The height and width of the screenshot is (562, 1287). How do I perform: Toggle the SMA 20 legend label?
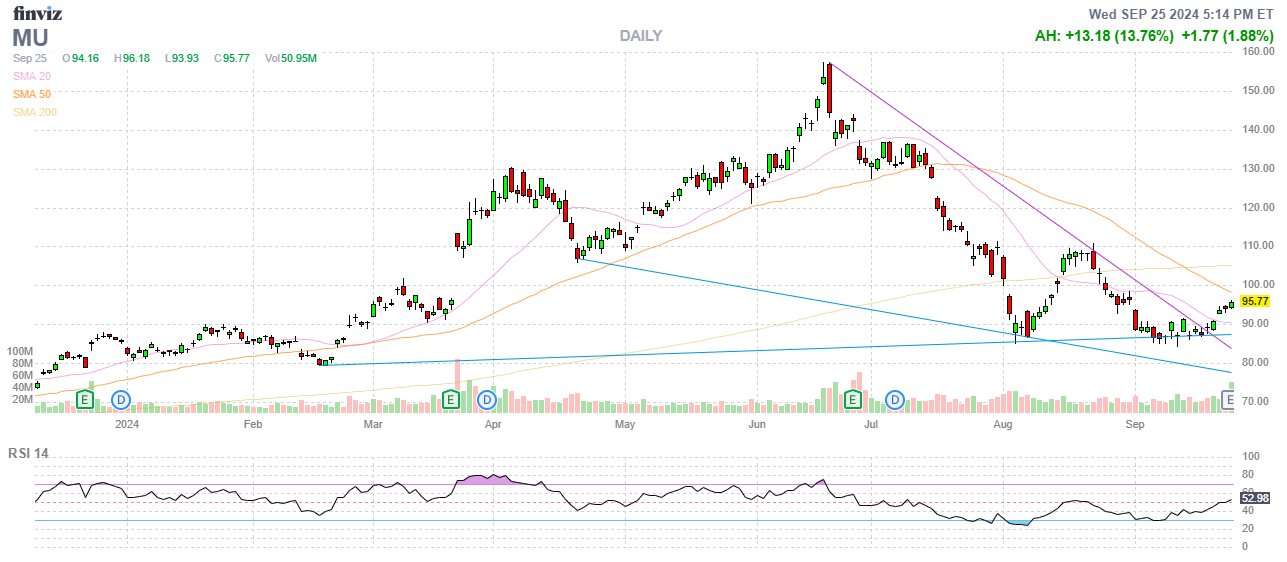click(x=32, y=76)
